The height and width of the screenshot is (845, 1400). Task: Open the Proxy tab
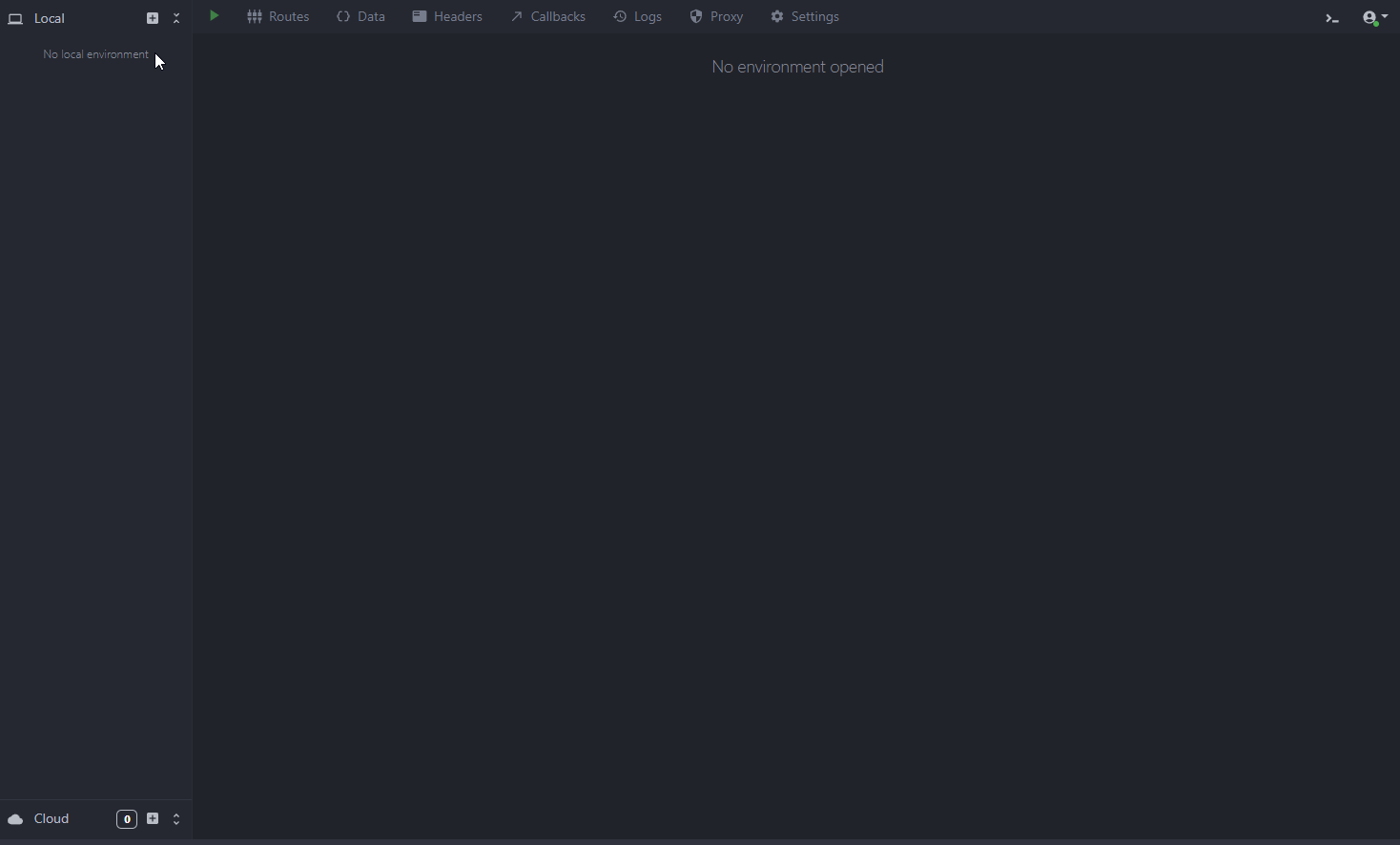[x=717, y=17]
